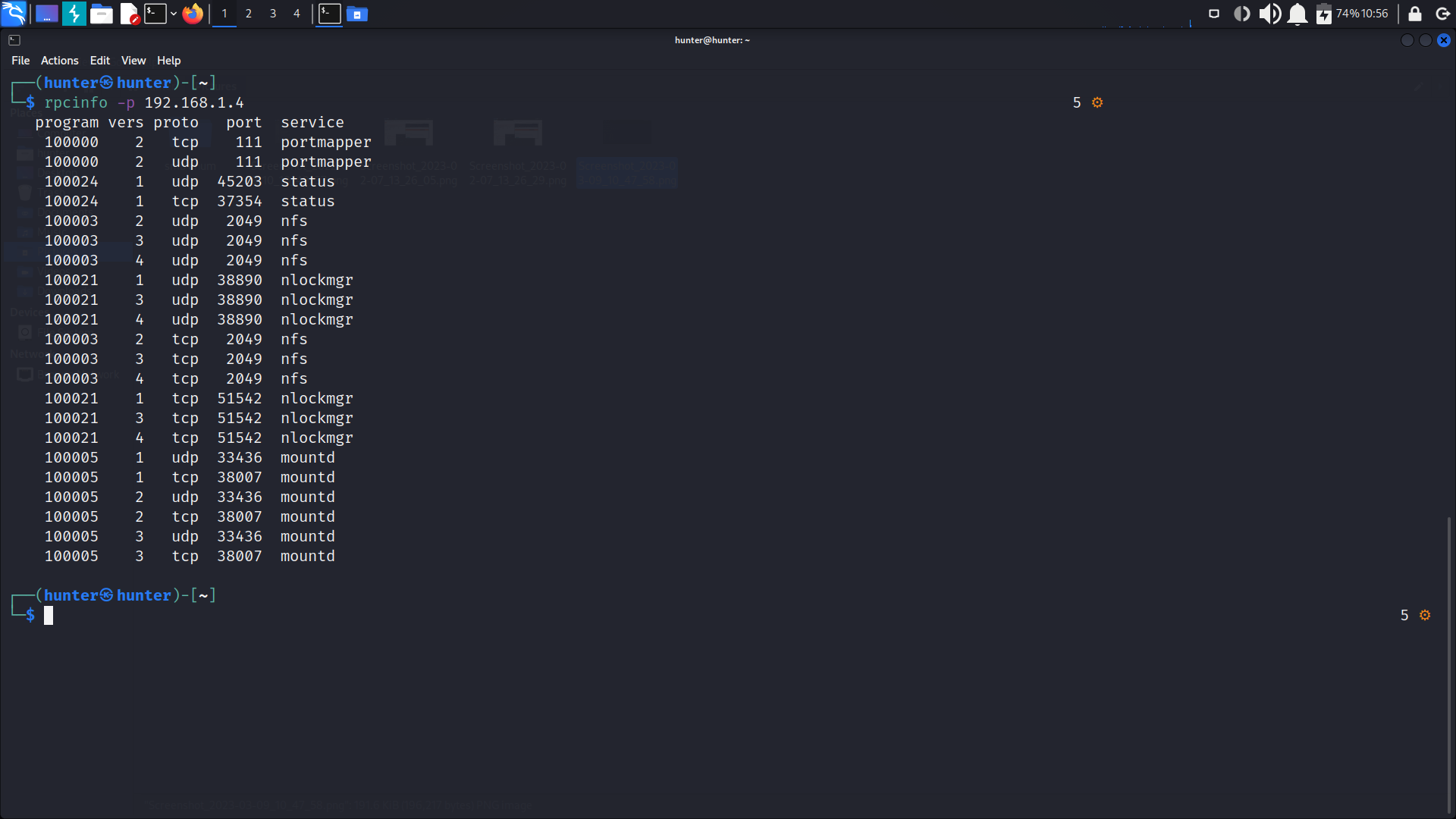Open the terminal window menu icon
1456x819 pixels.
pyautogui.click(x=14, y=40)
